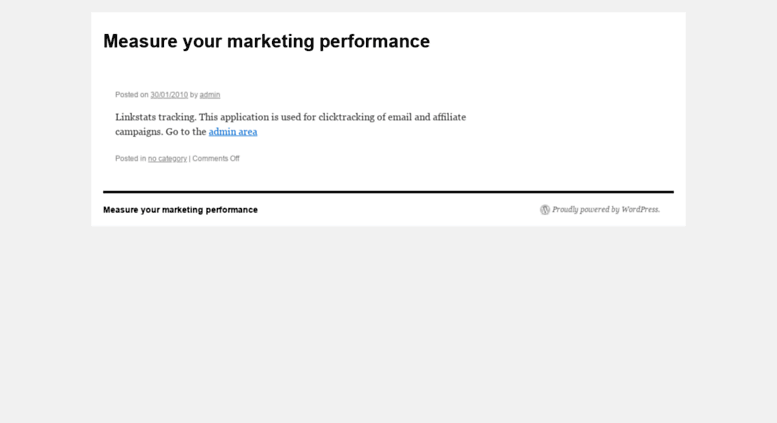Click the words 'Linkstats tracking.' in post
Viewport: 777px width, 423px height.
156,117
